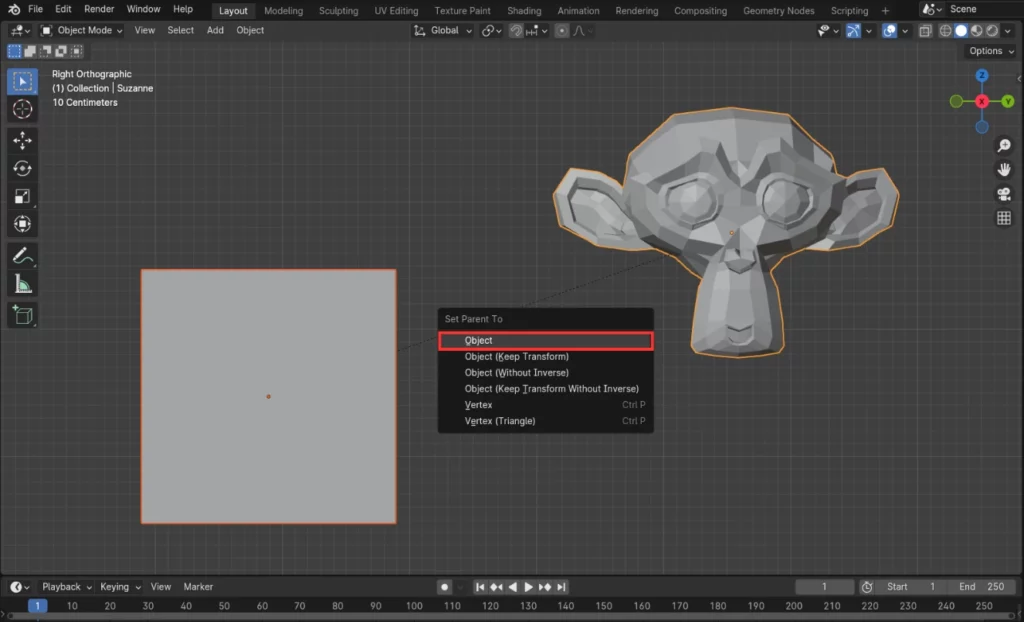
Task: Toggle viewport gizmos display
Action: [853, 31]
